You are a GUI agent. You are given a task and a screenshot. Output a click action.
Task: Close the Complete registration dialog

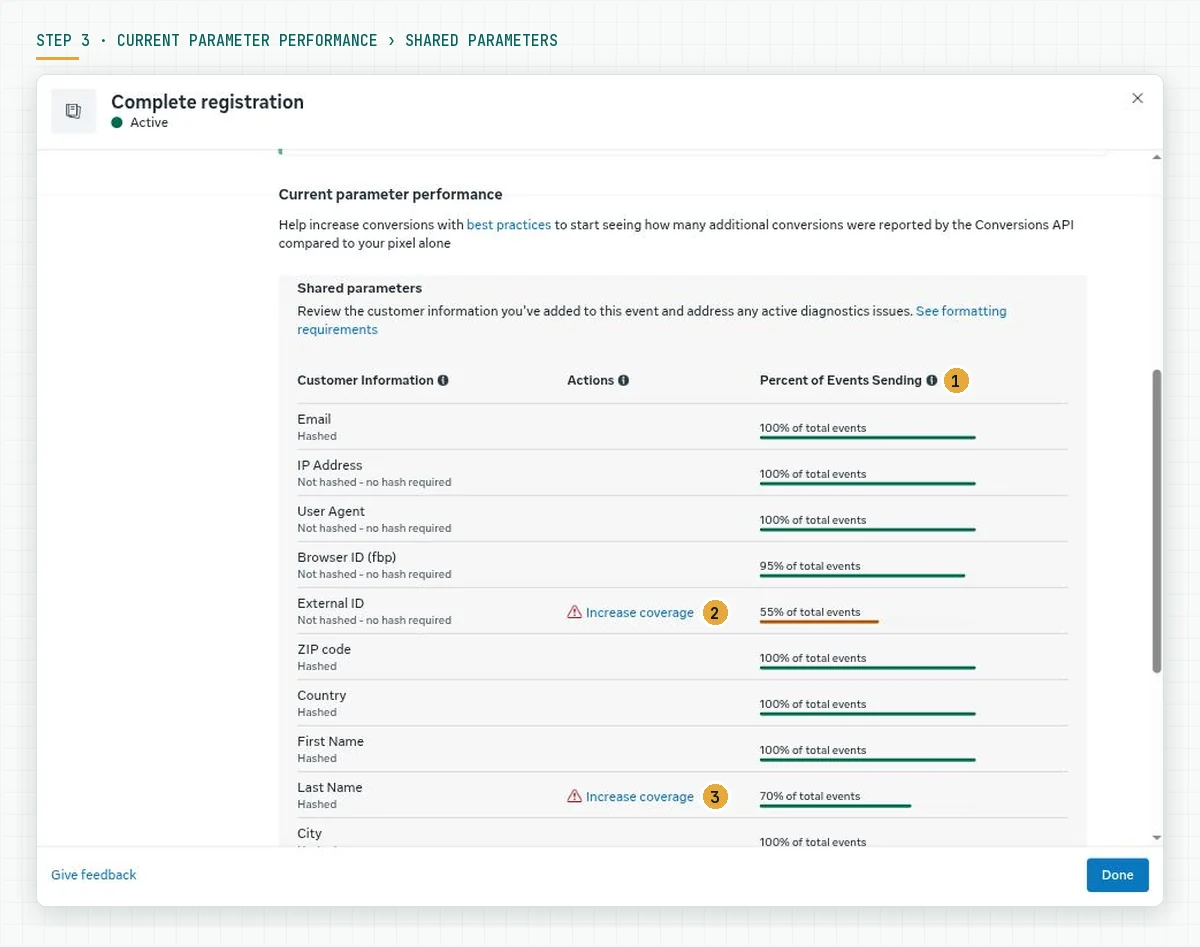(x=1137, y=98)
